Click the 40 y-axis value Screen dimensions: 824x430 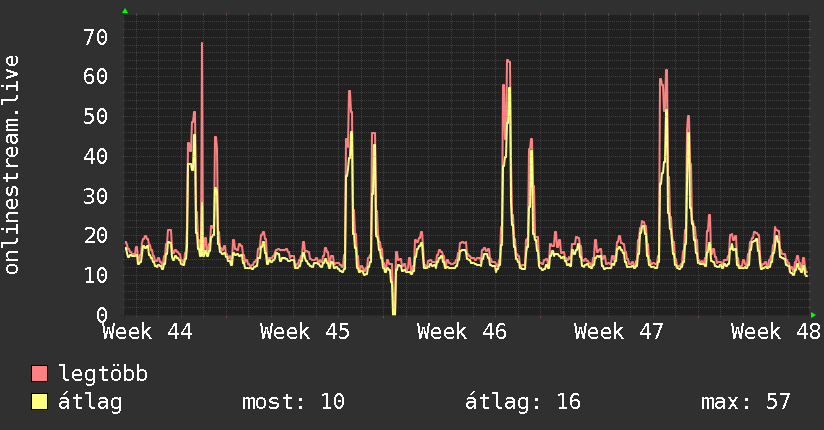[x=96, y=156]
